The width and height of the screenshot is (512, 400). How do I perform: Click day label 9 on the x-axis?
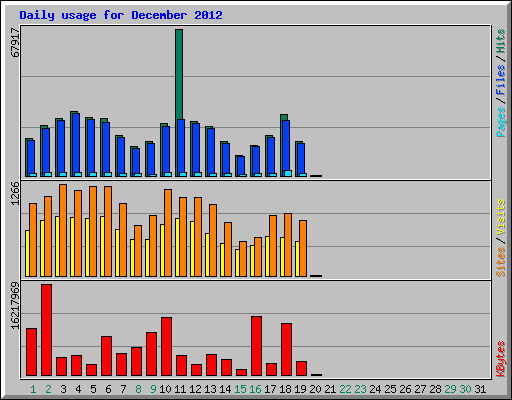pos(153,389)
